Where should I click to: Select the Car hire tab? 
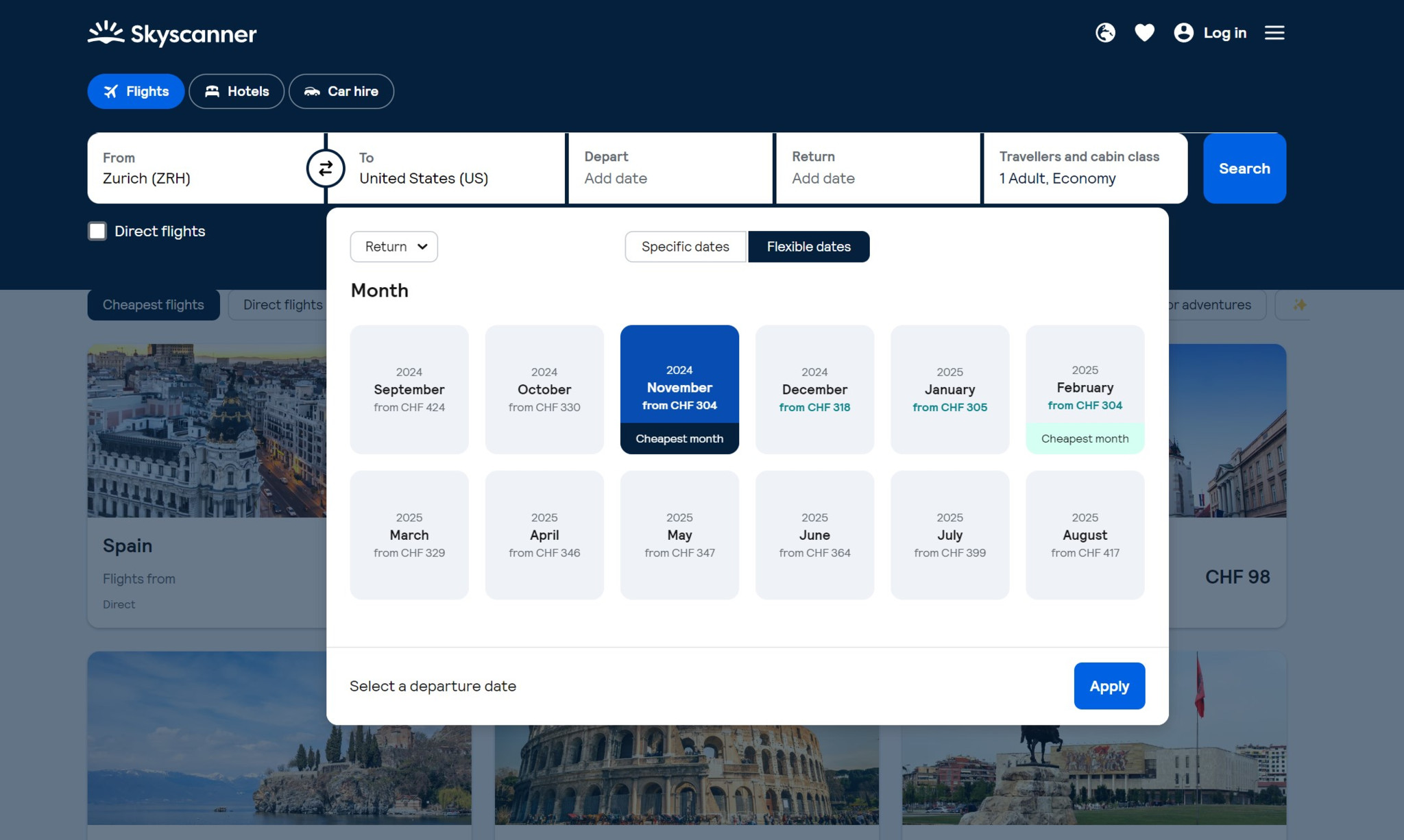341,91
